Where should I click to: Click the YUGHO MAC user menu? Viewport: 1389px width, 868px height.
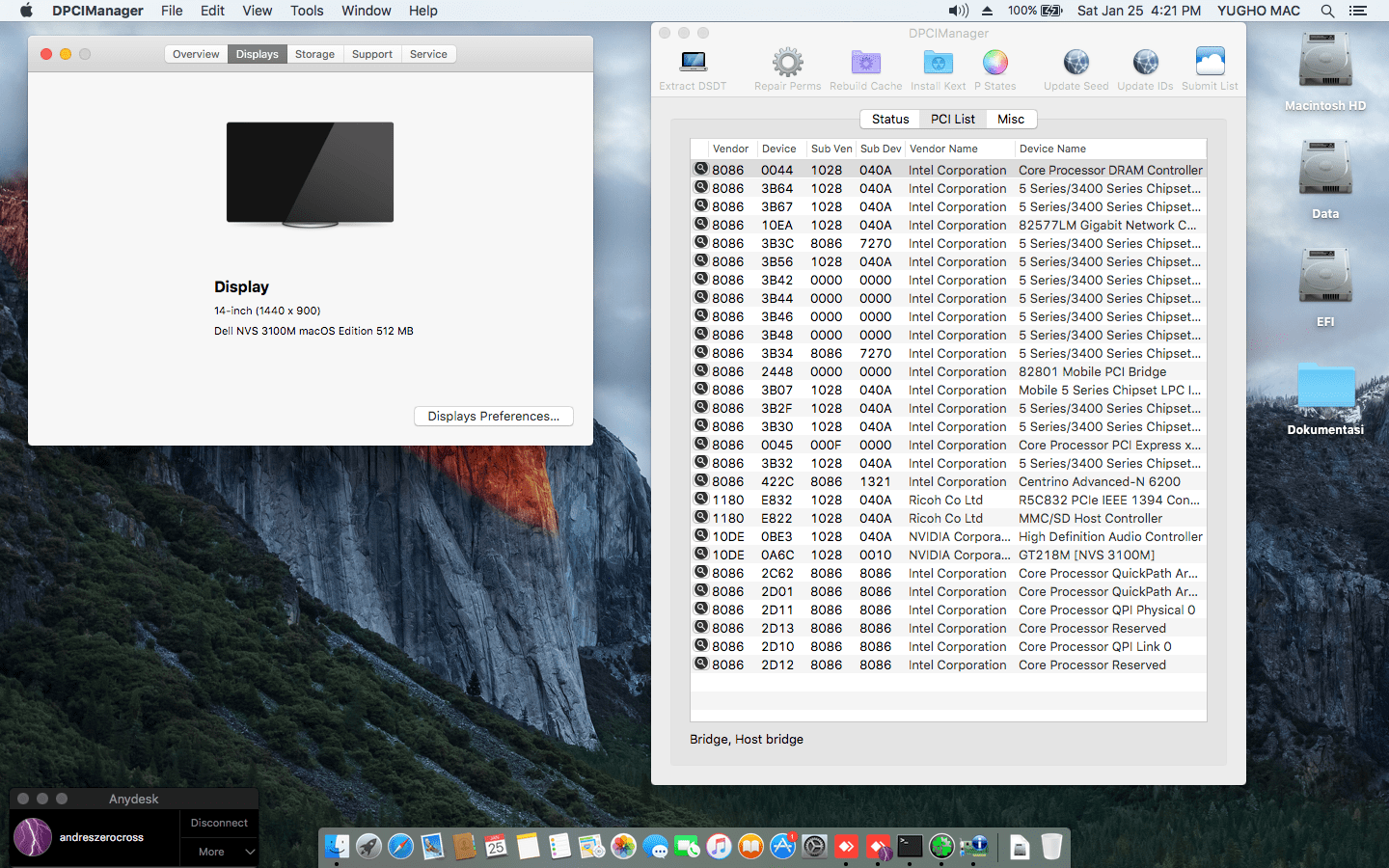(1258, 11)
